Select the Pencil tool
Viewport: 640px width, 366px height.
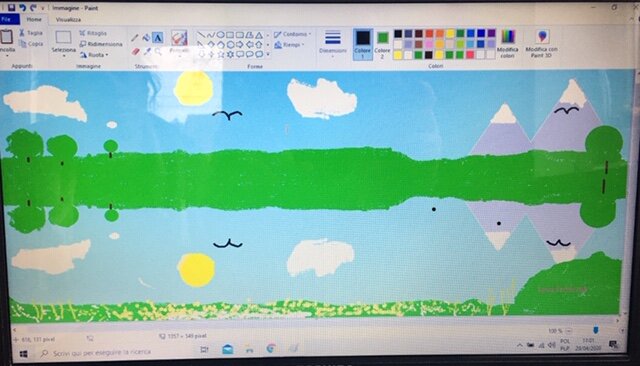[x=135, y=38]
